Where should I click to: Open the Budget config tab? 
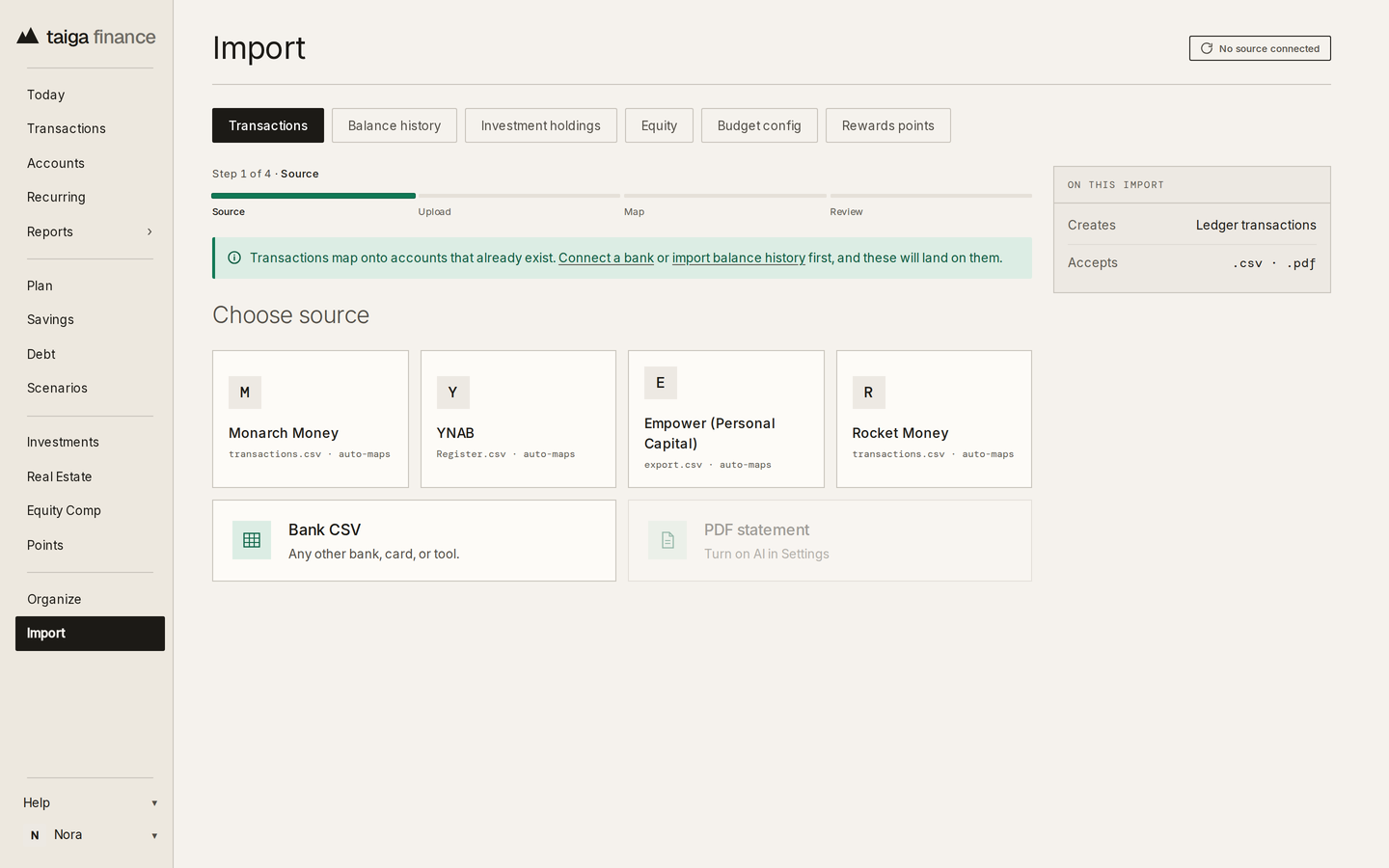(759, 125)
